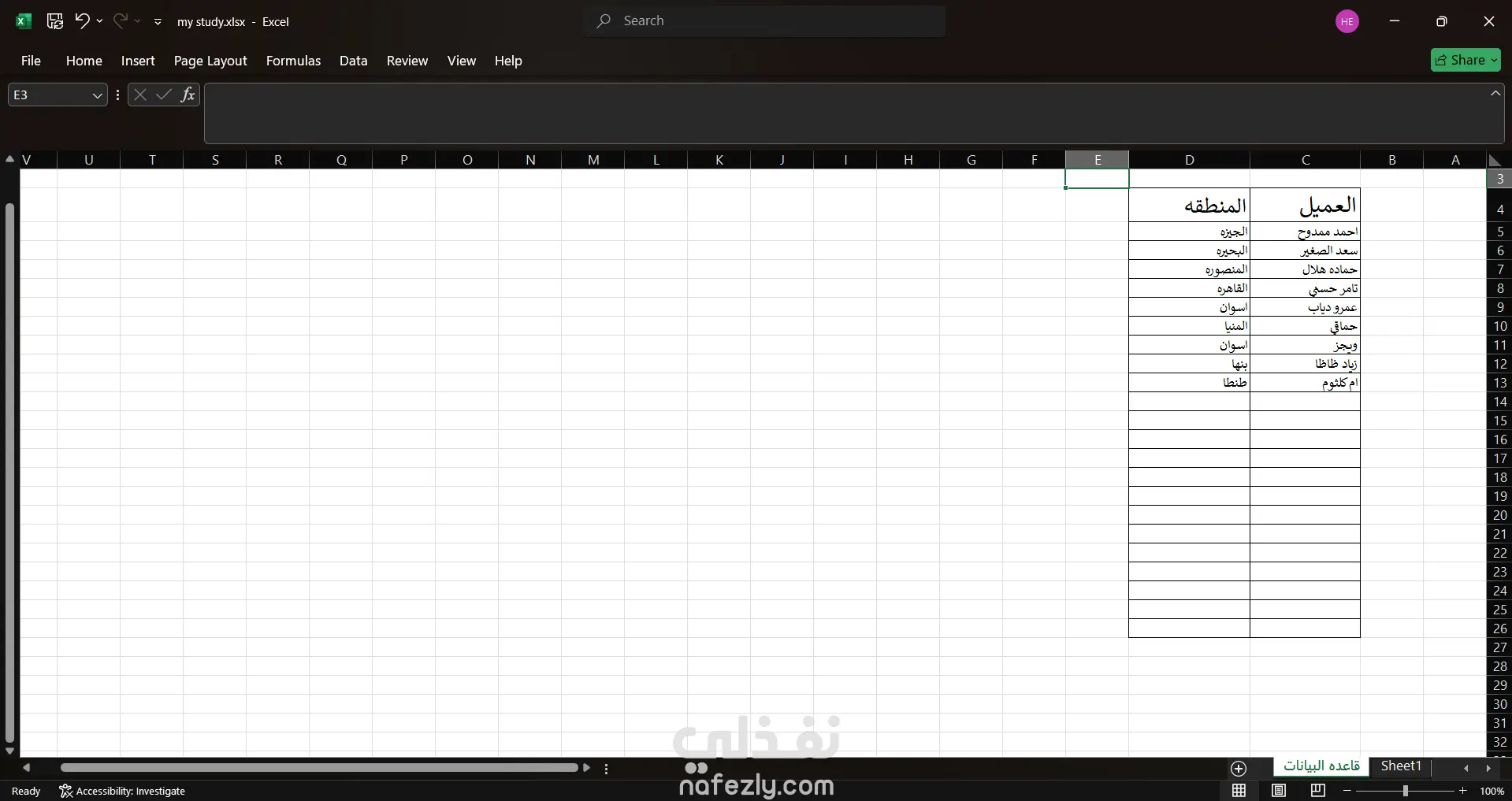The width and height of the screenshot is (1512, 801).
Task: Click the horizontal scrollbar left arrow
Action: [x=27, y=767]
